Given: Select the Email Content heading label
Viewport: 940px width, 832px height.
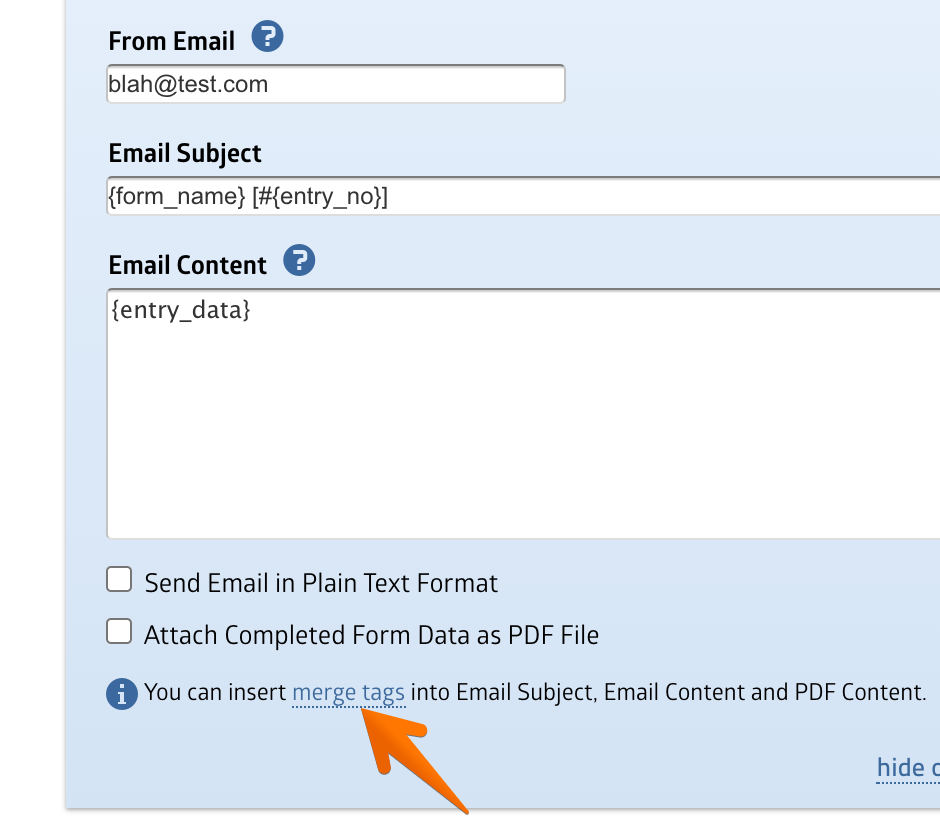Looking at the screenshot, I should pos(188,265).
